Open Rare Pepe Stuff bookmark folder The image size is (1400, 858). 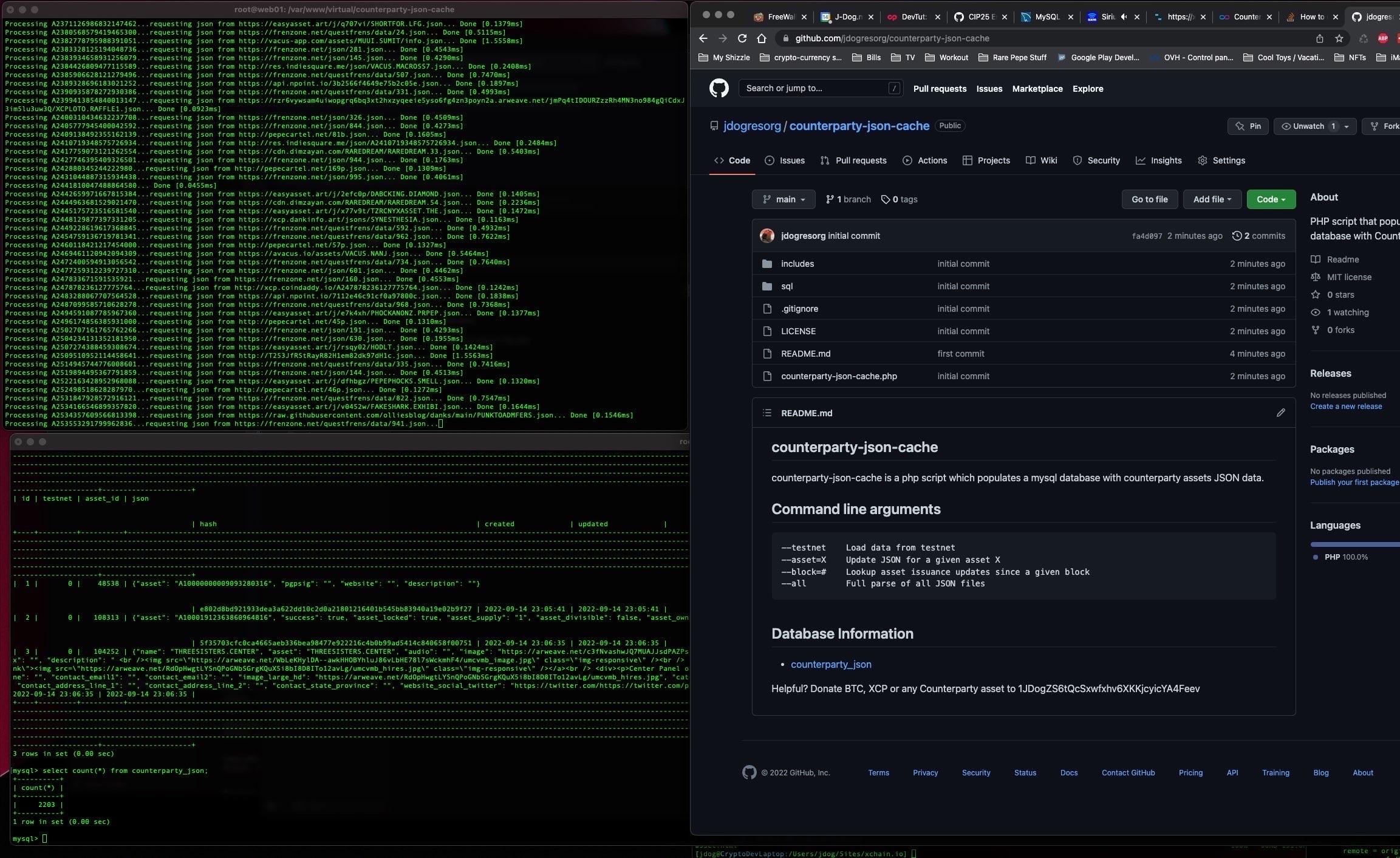pos(1012,58)
